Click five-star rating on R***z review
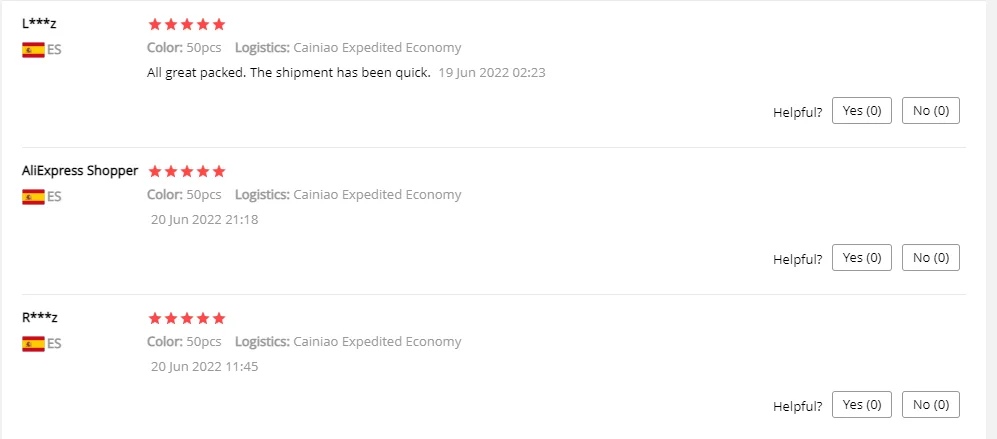The width and height of the screenshot is (997, 439). click(x=187, y=318)
